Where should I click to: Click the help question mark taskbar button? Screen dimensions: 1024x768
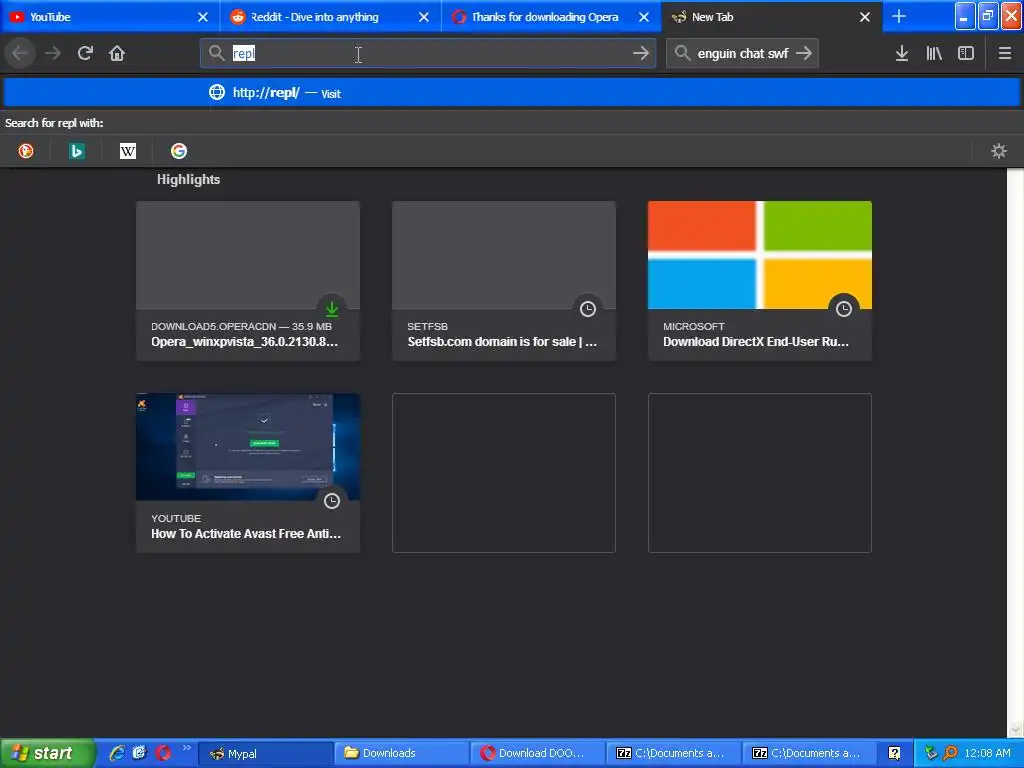click(x=894, y=753)
